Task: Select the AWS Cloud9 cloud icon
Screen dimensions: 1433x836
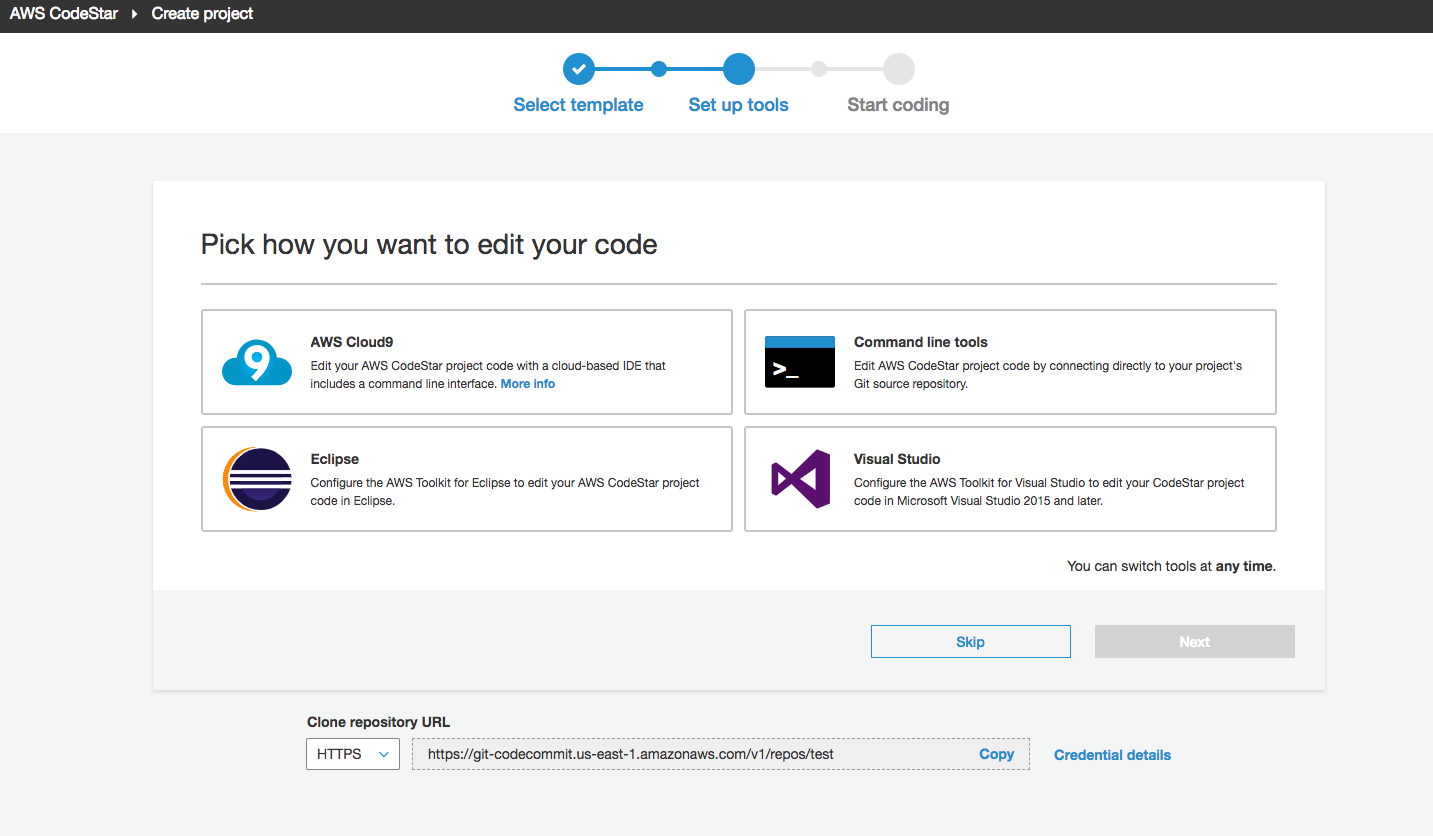Action: [x=256, y=362]
